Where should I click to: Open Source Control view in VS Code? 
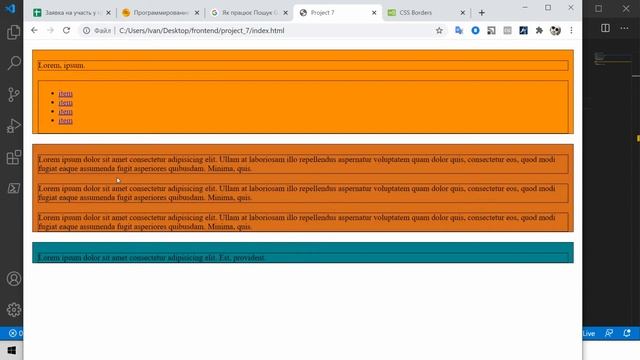point(13,94)
